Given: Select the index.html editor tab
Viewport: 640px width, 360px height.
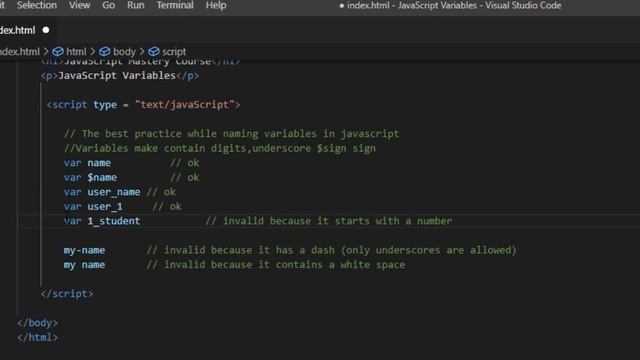Looking at the screenshot, I should coord(25,30).
